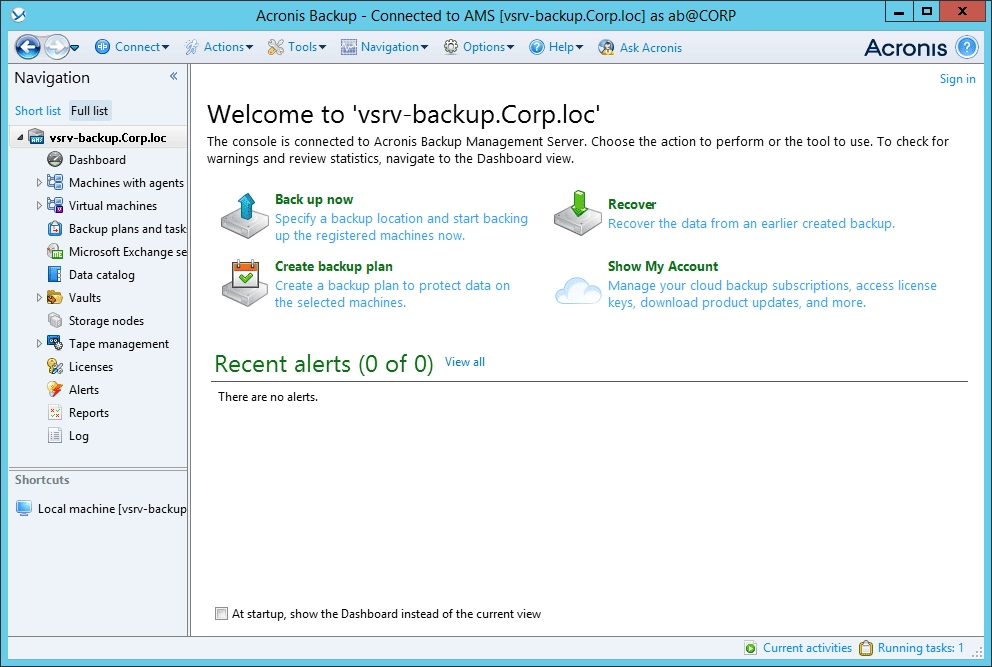Click the Microsoft Exchange servers icon

pos(55,251)
